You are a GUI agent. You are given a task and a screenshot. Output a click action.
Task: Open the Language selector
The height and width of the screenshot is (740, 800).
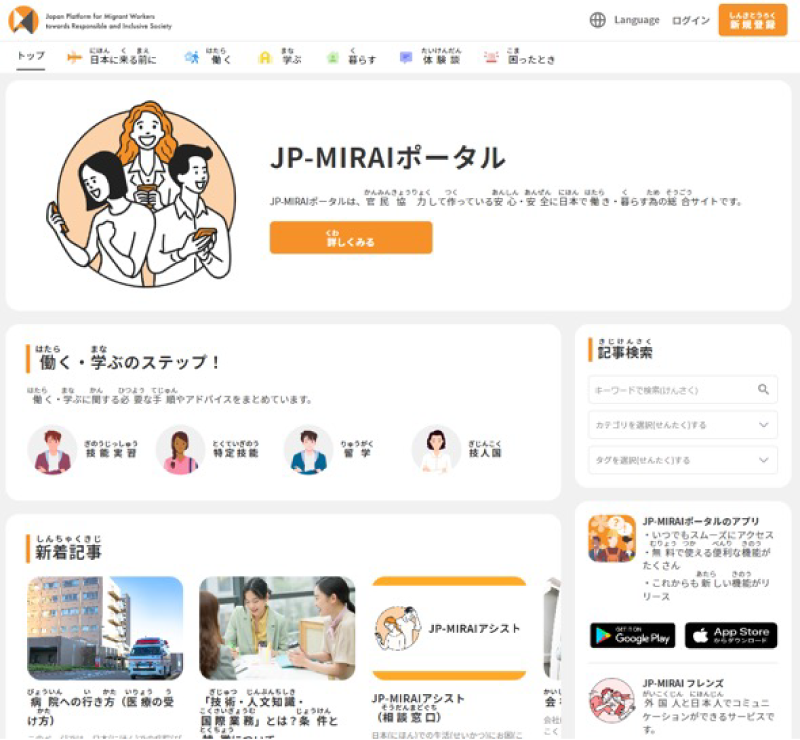[x=624, y=20]
